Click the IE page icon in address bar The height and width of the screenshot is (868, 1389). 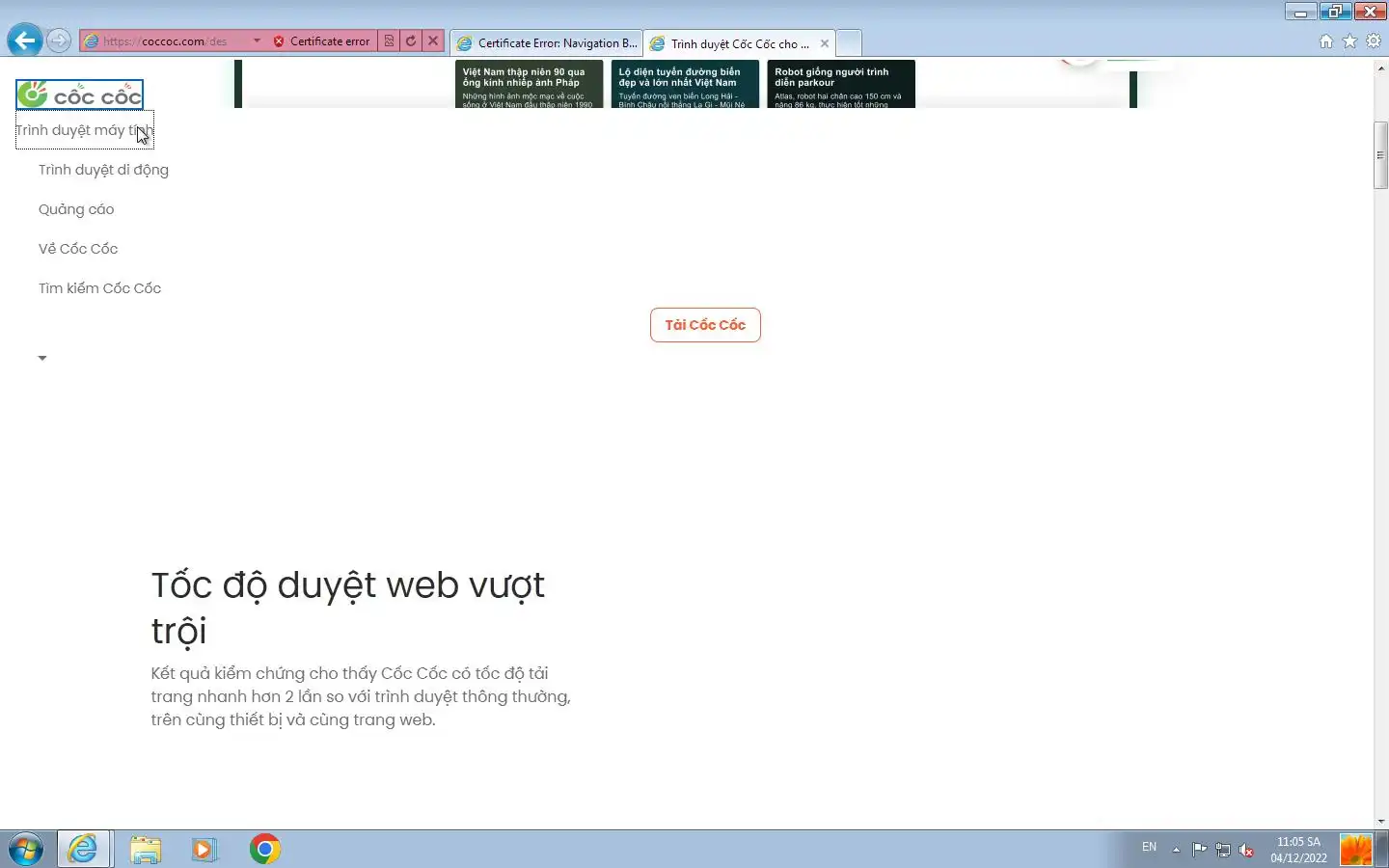[92, 41]
